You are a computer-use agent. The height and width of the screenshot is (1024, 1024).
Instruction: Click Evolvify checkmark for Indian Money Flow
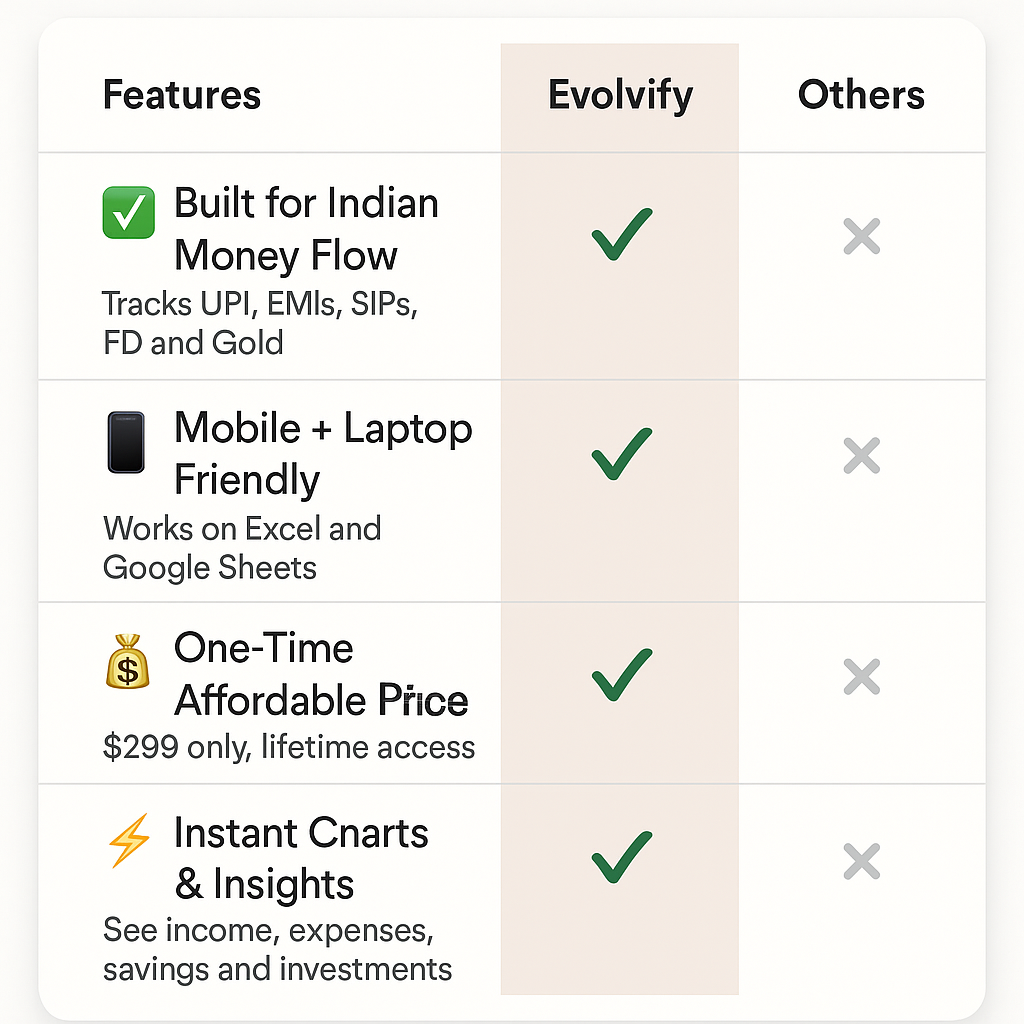pyautogui.click(x=621, y=235)
